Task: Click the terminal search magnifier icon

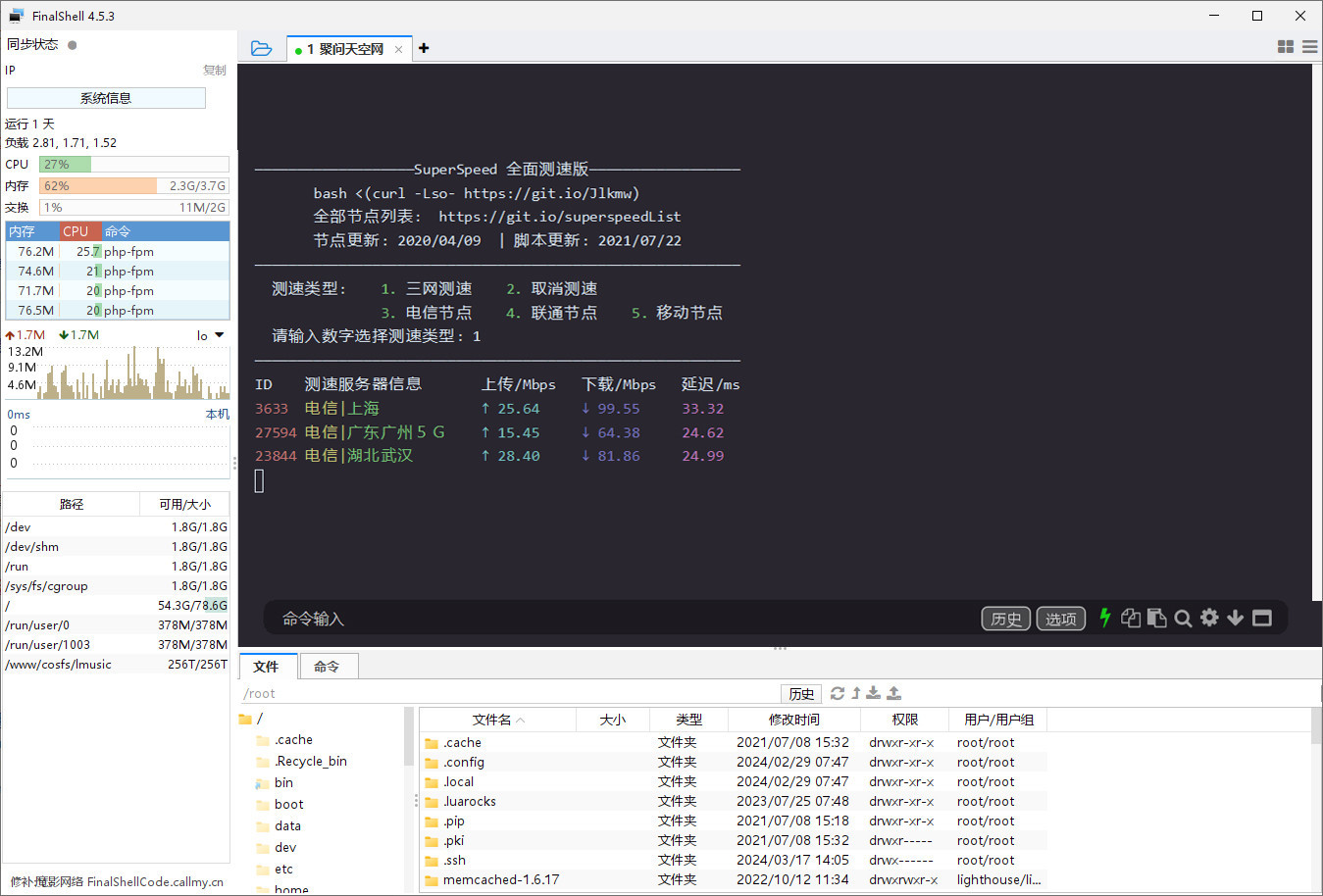Action: pyautogui.click(x=1183, y=619)
